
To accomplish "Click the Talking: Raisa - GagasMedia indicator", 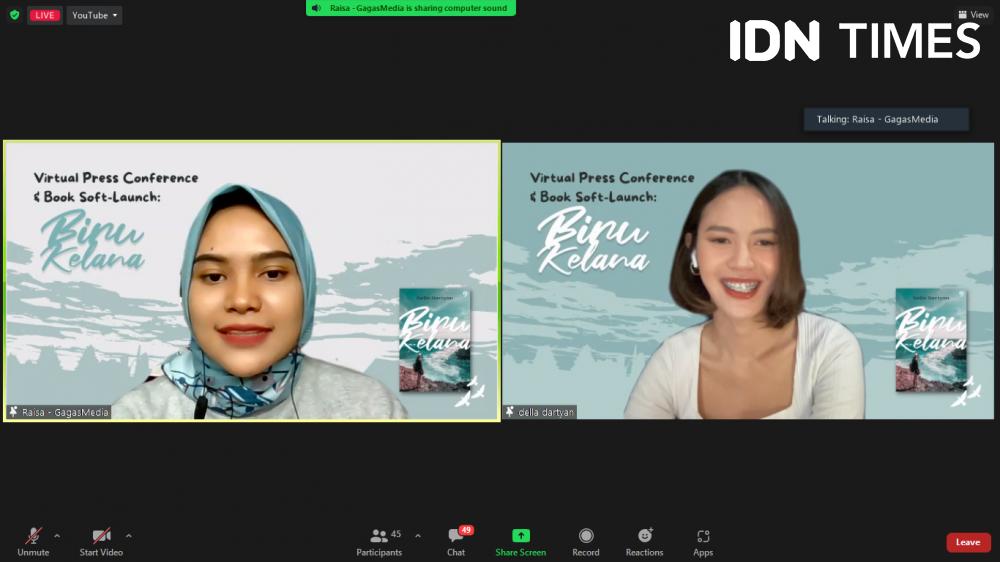I will [x=886, y=119].
